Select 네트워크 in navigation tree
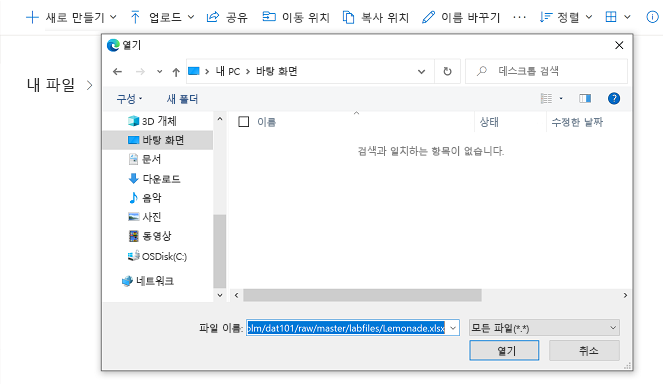Image resolution: width=663 pixels, height=384 pixels. pos(148,281)
